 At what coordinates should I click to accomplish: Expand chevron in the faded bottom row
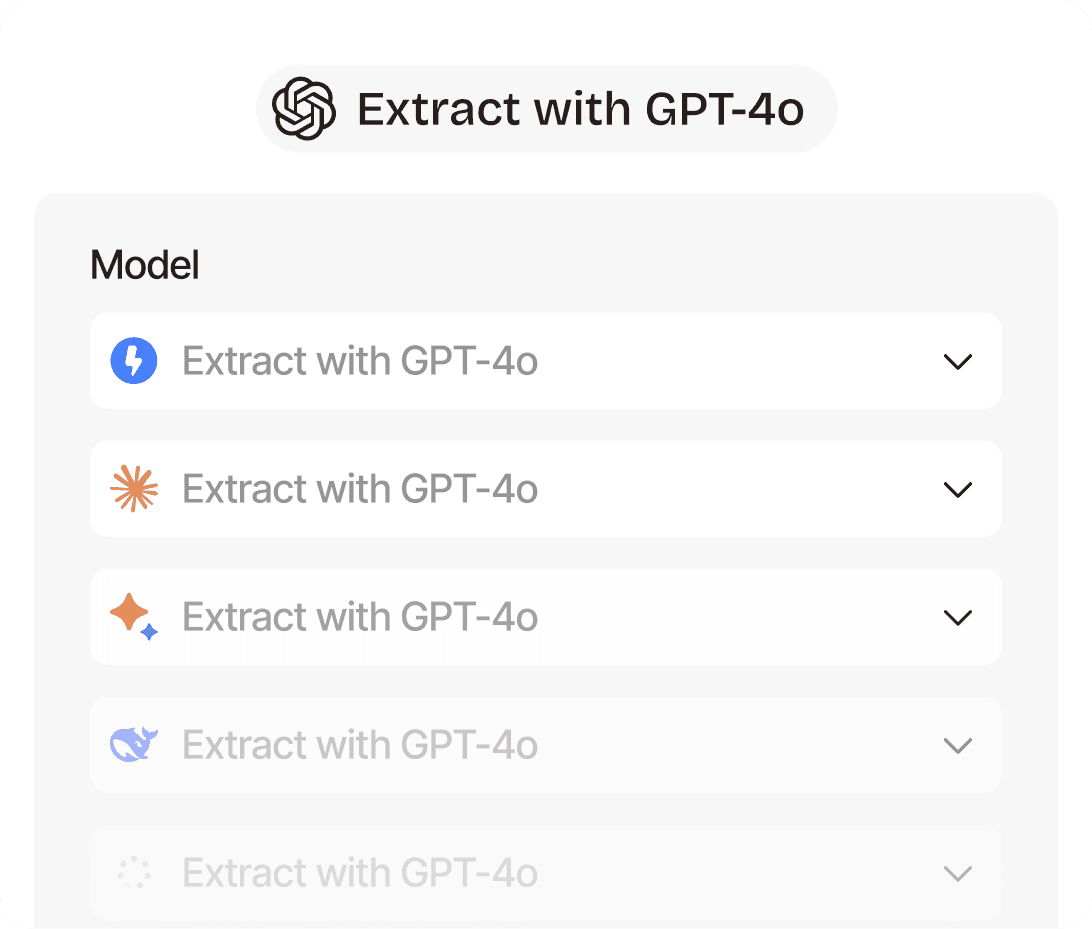click(958, 873)
